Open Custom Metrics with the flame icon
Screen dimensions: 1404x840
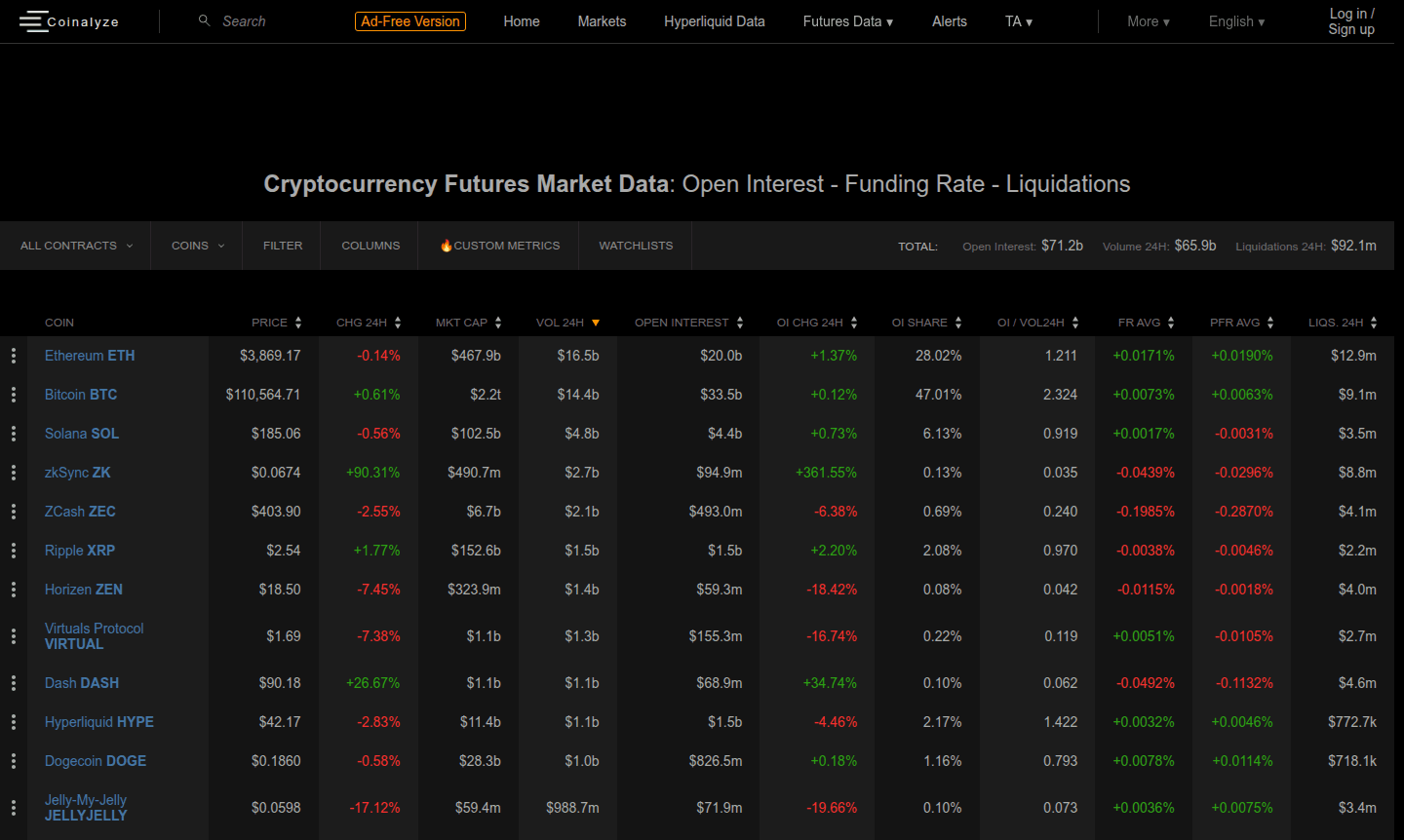coord(498,246)
